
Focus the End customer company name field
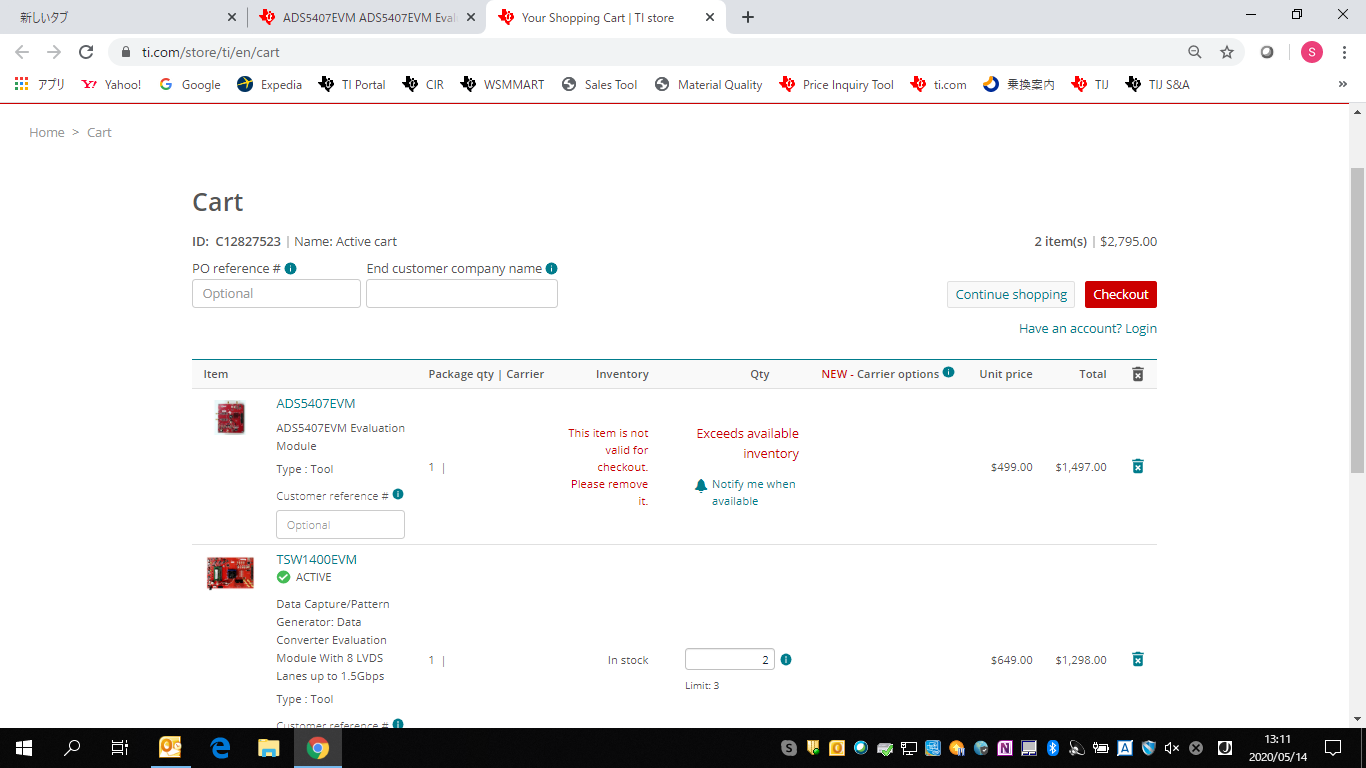(462, 293)
